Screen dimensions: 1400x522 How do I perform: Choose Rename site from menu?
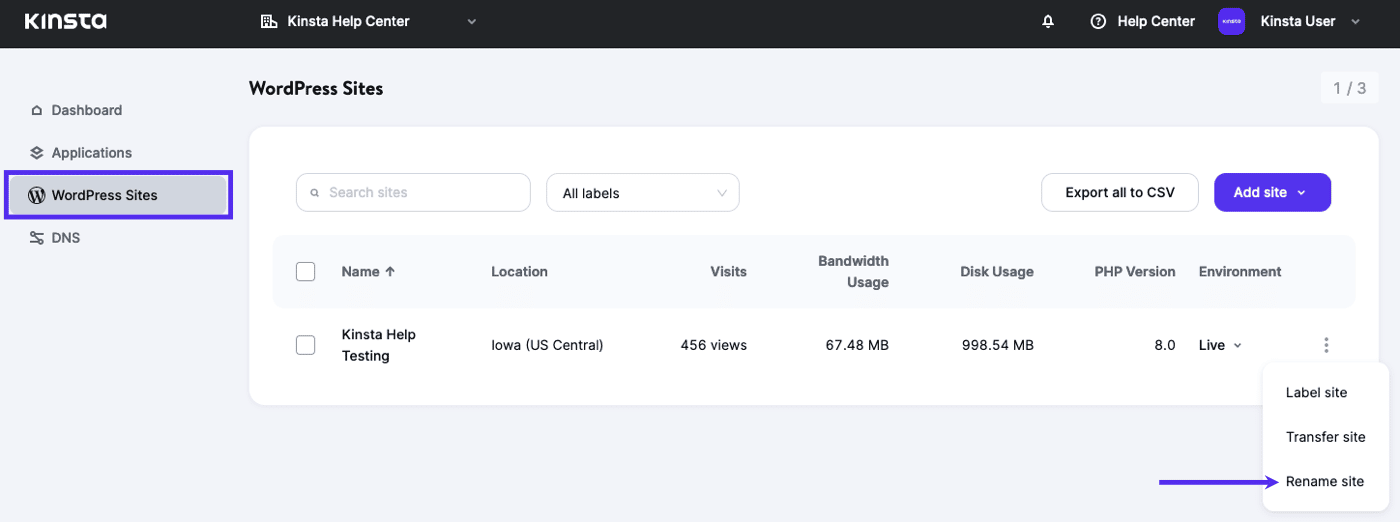coord(1325,482)
